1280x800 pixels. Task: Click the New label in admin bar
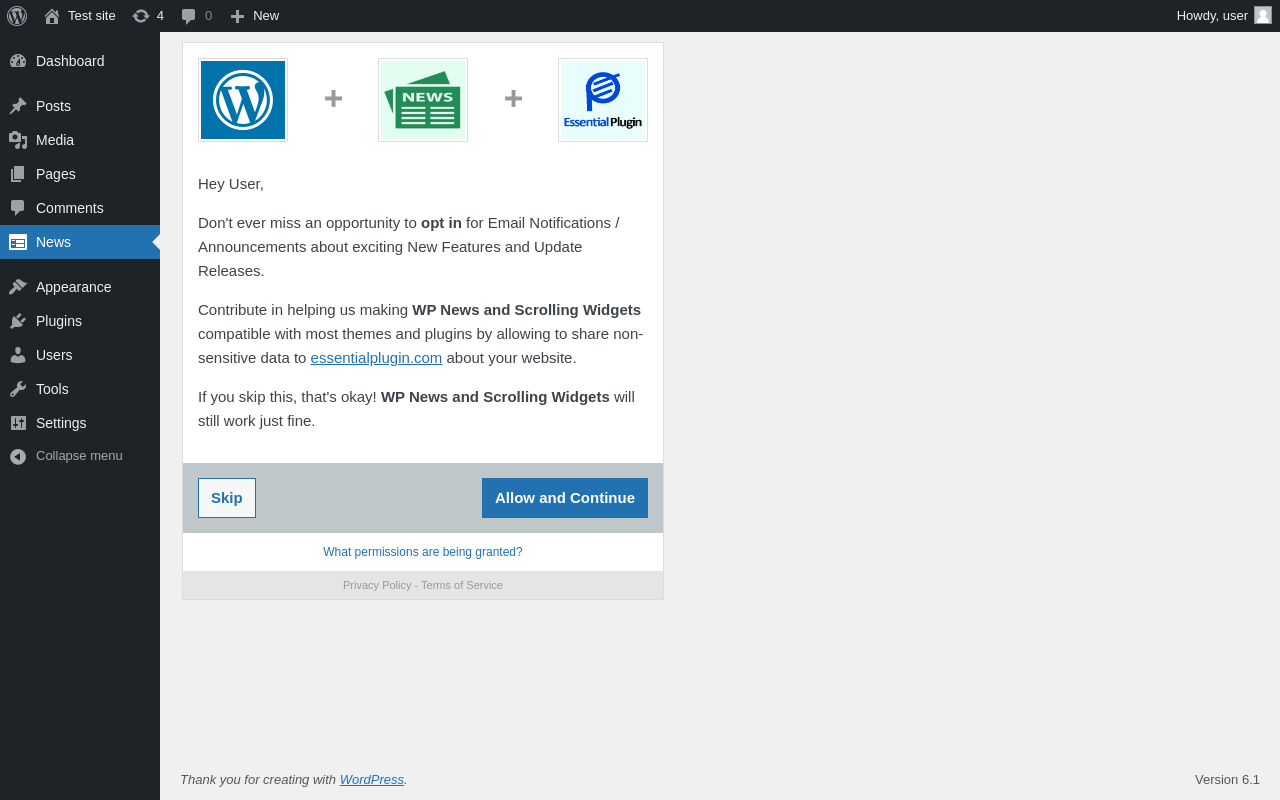pyautogui.click(x=266, y=16)
